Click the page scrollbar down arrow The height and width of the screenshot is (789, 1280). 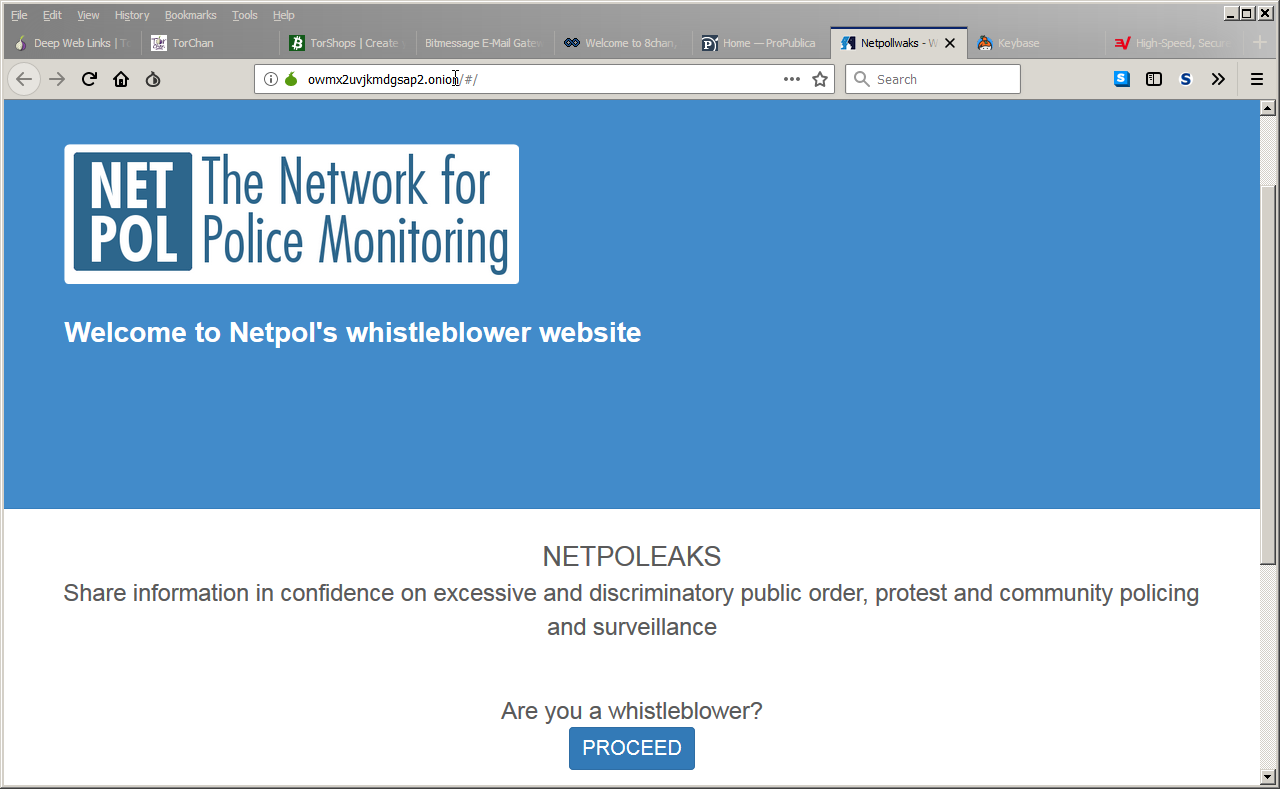(x=1268, y=777)
